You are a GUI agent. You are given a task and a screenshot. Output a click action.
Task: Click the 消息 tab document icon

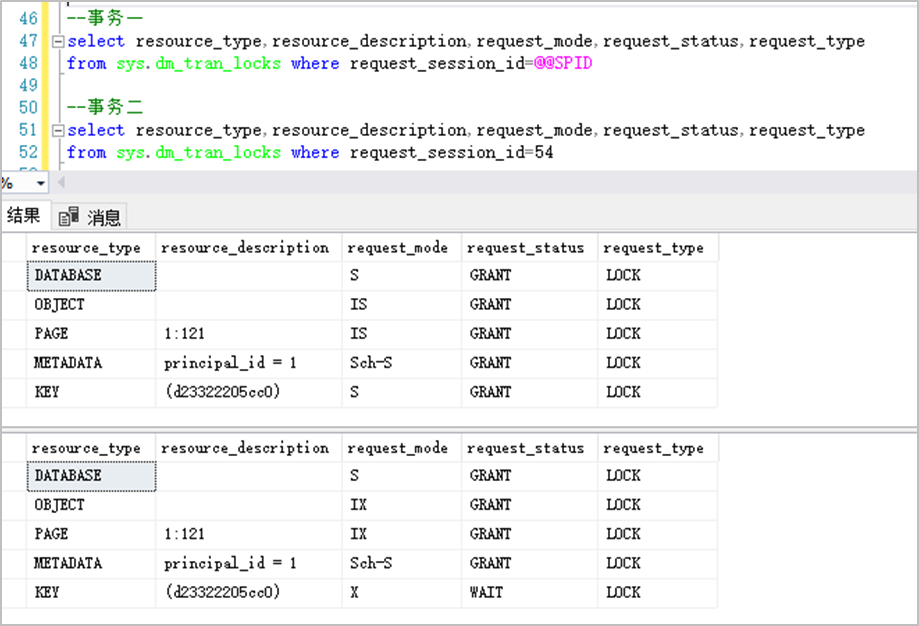[68, 216]
